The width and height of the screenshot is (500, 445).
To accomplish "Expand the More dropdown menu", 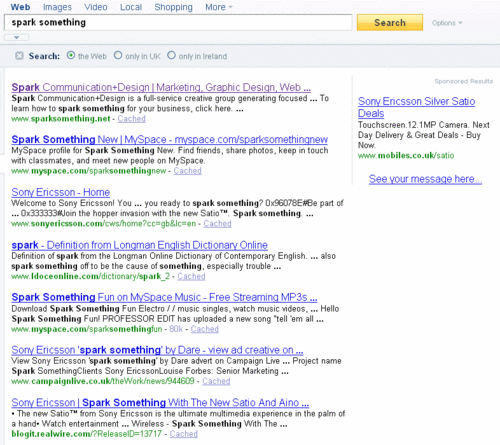I will point(219,7).
